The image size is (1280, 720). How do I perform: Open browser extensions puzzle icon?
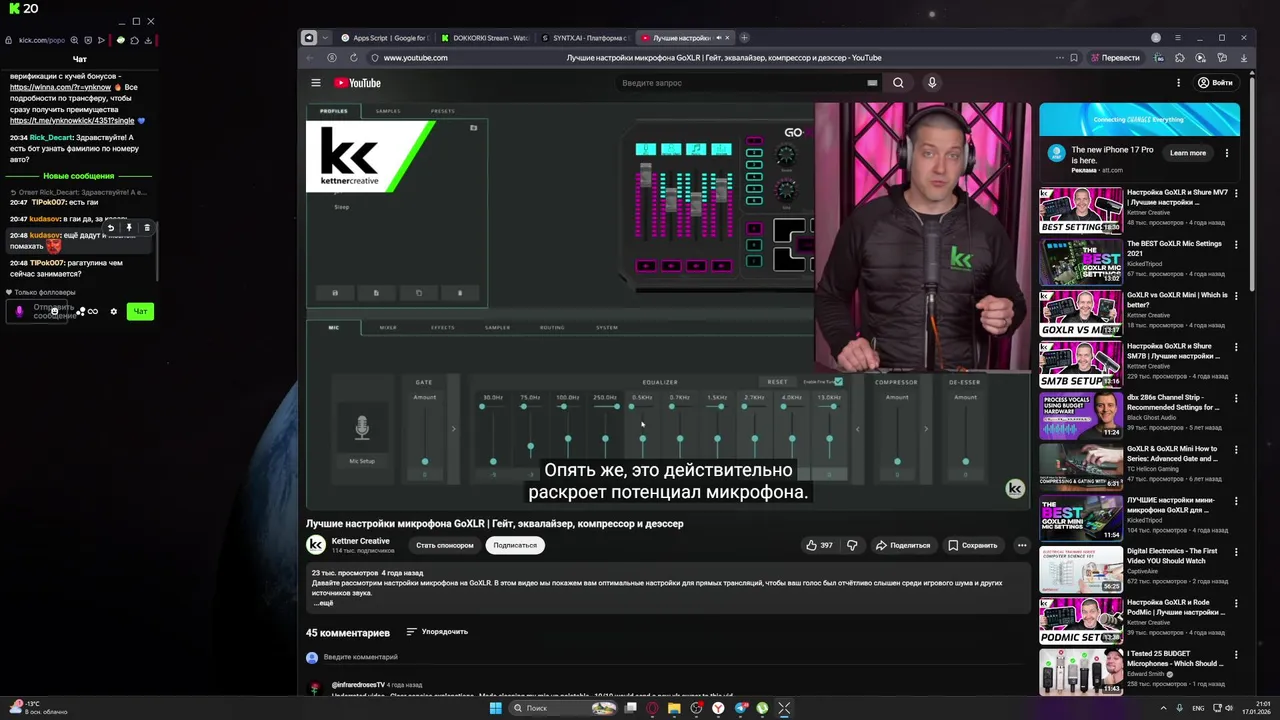pyautogui.click(x=1180, y=58)
